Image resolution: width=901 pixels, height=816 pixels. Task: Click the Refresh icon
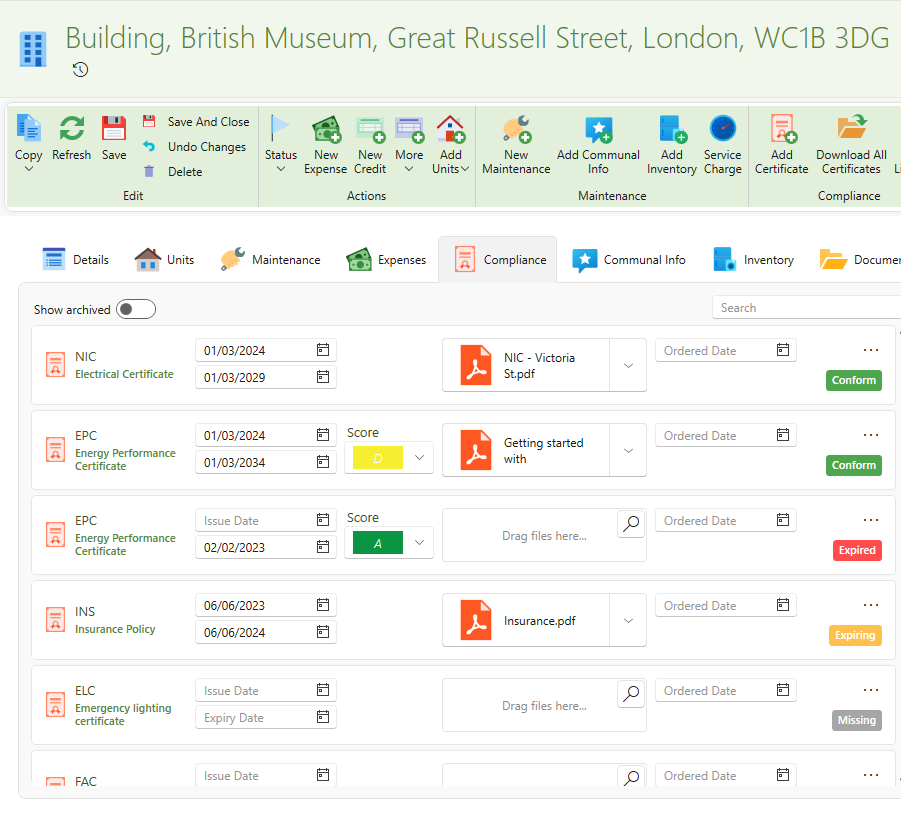tap(72, 128)
